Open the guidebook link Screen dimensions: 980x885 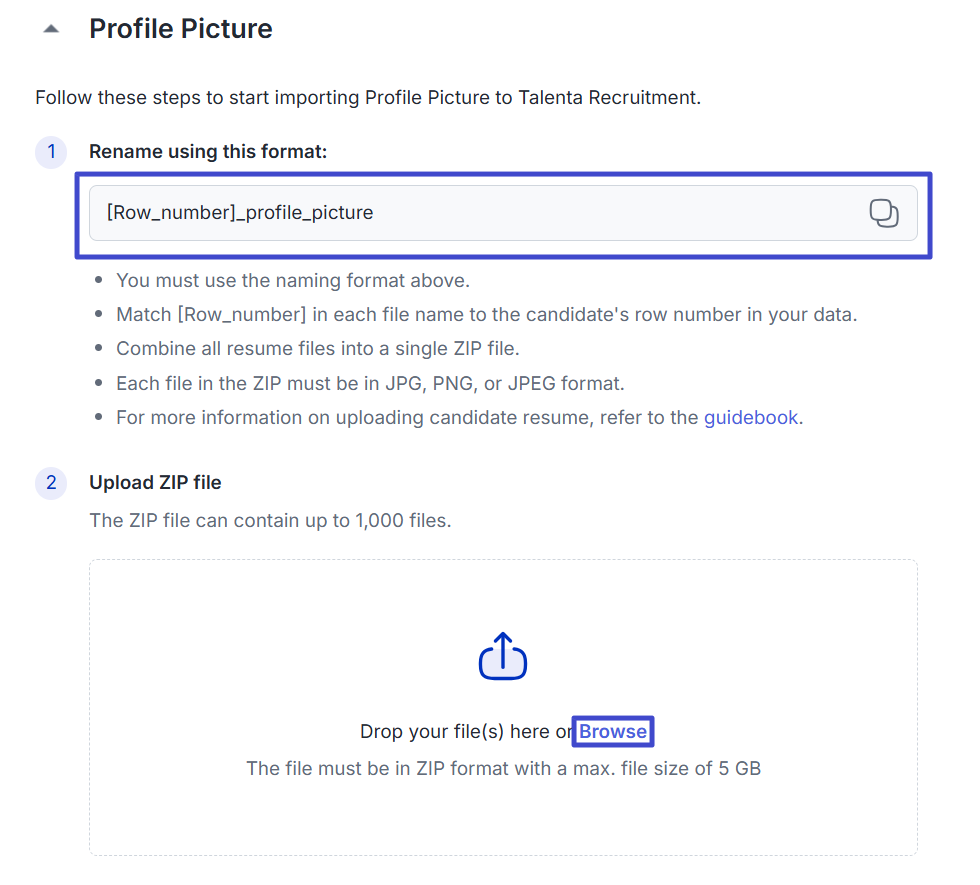pyautogui.click(x=751, y=417)
